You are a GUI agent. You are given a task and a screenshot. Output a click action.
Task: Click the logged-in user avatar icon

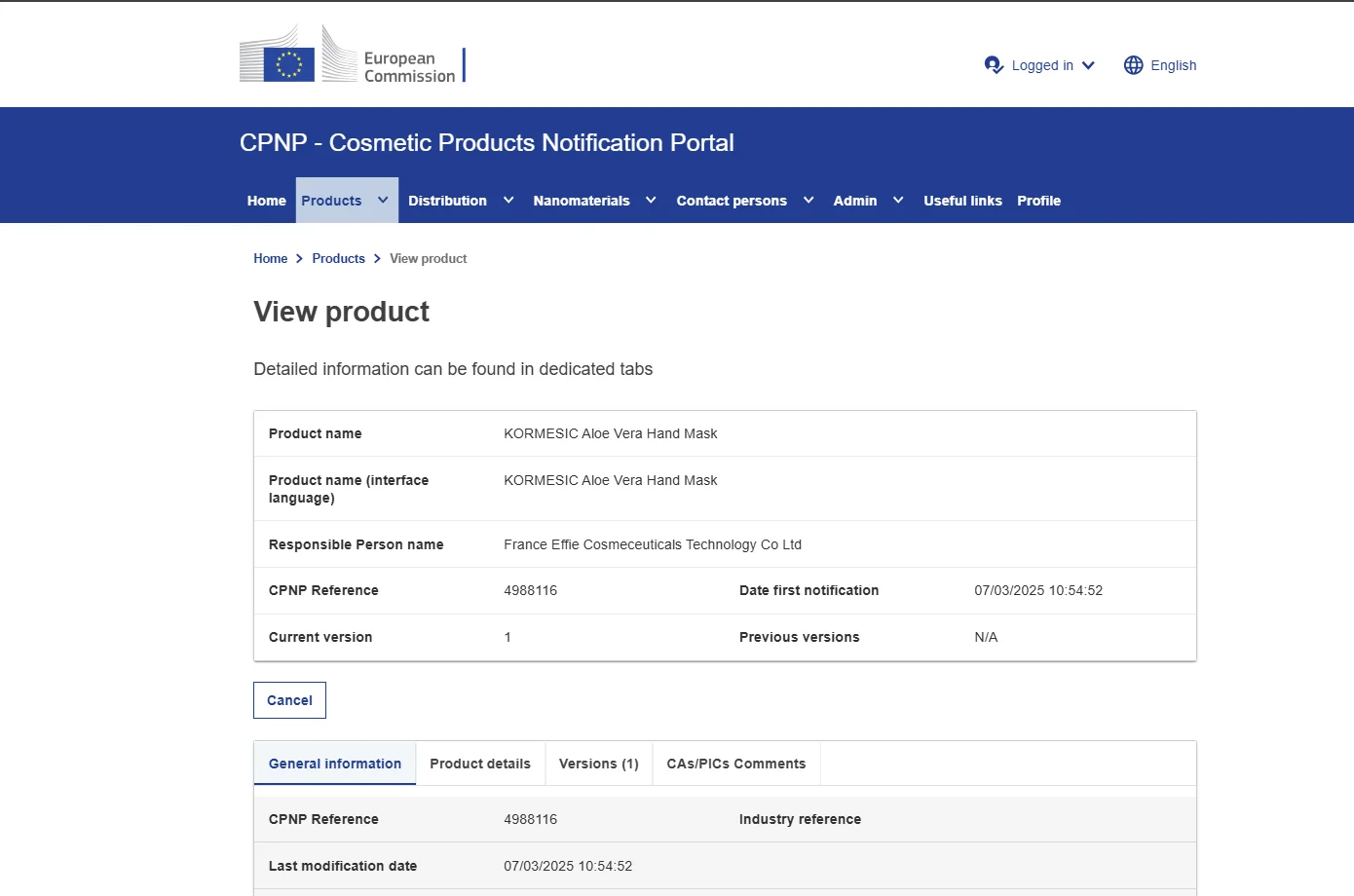click(x=994, y=65)
